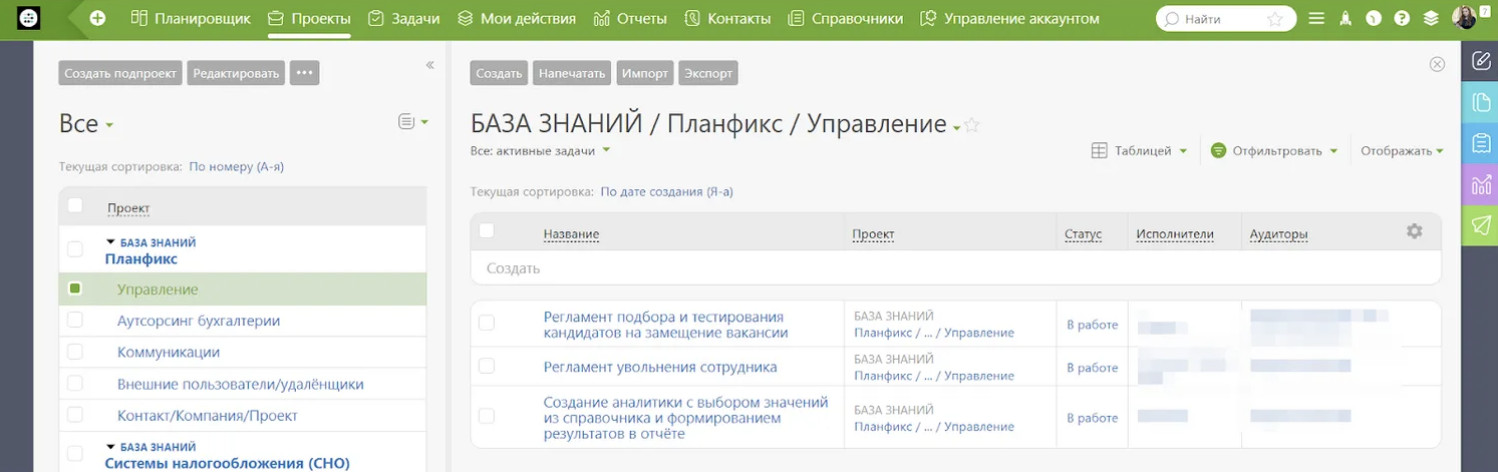Toggle select-all checkbox in tasks table header

pos(487,231)
